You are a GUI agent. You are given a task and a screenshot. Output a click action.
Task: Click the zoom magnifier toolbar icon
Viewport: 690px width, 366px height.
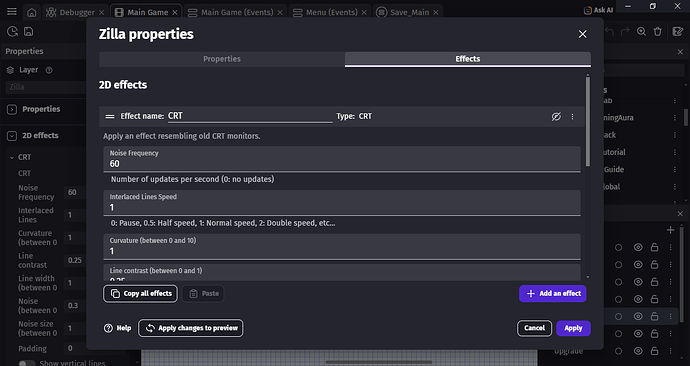click(x=642, y=31)
